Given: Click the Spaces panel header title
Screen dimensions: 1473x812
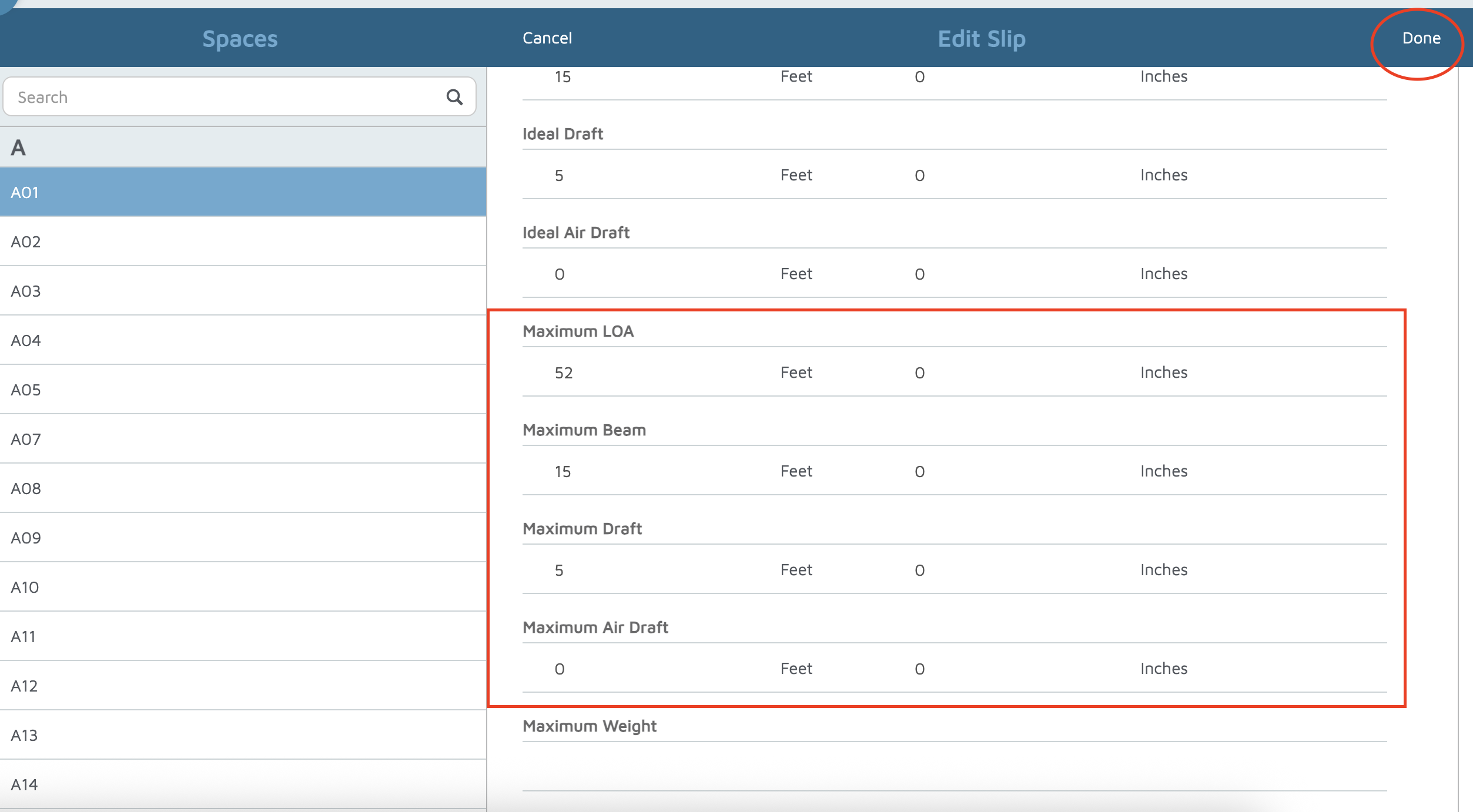Looking at the screenshot, I should pos(240,39).
